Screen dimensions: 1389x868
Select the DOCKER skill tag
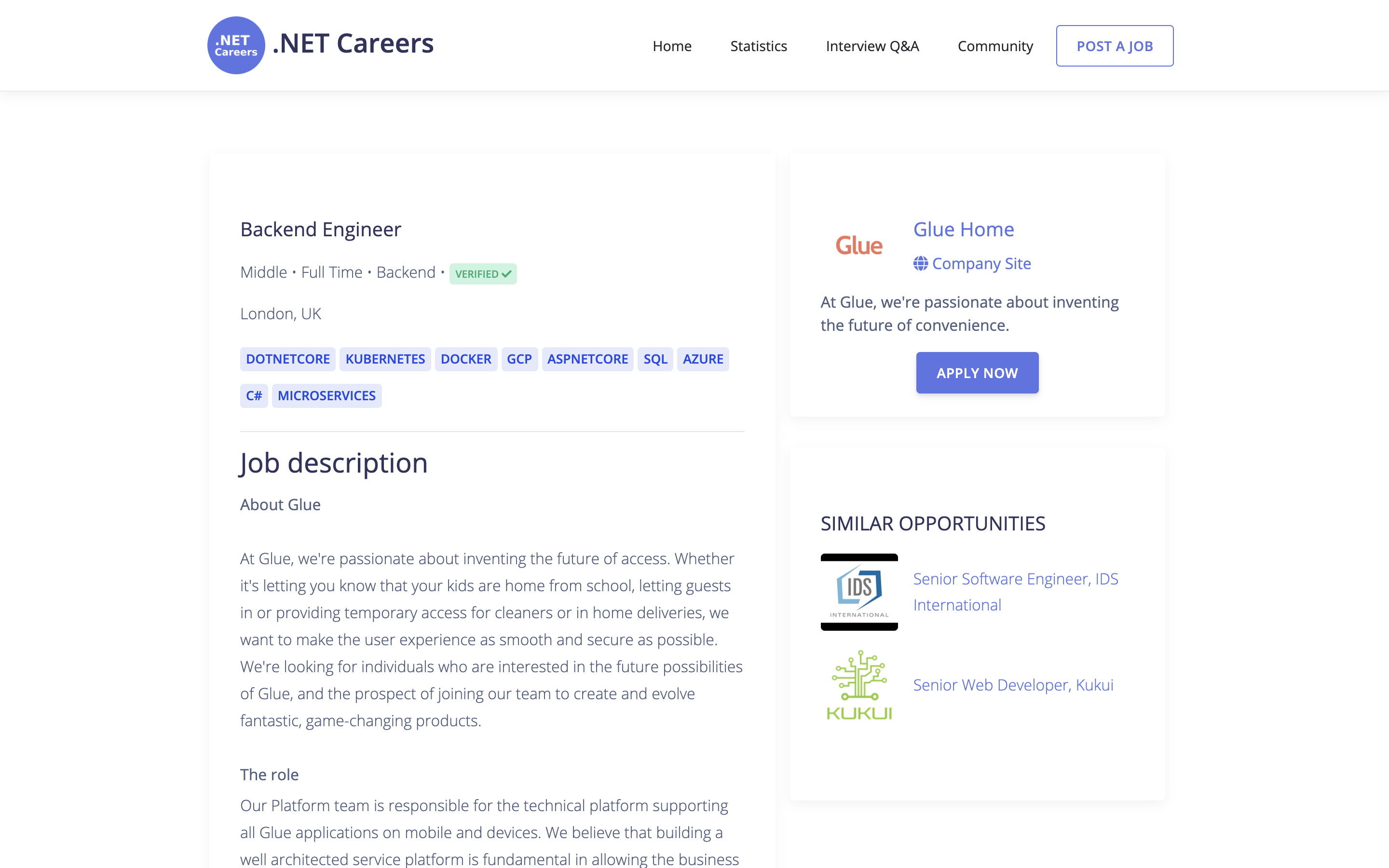pyautogui.click(x=465, y=359)
